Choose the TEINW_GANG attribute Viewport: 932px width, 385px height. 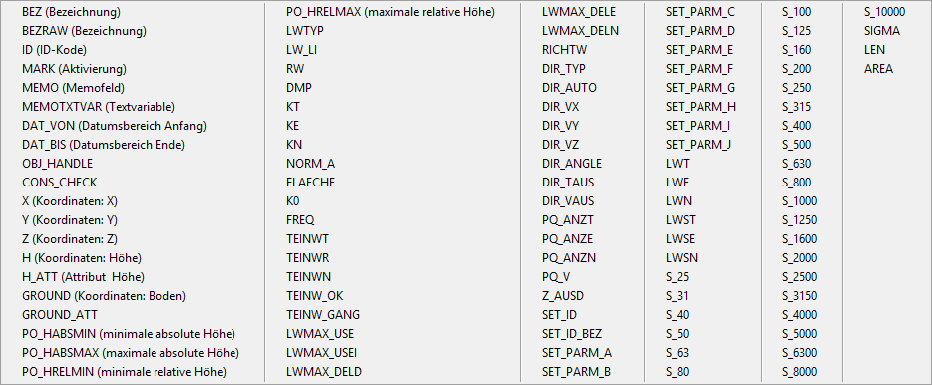[322, 315]
